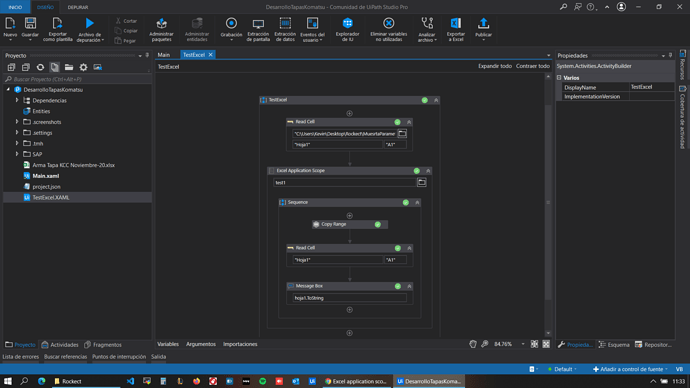The height and width of the screenshot is (388, 690).
Task: Start Grabación recorder
Action: point(231,23)
